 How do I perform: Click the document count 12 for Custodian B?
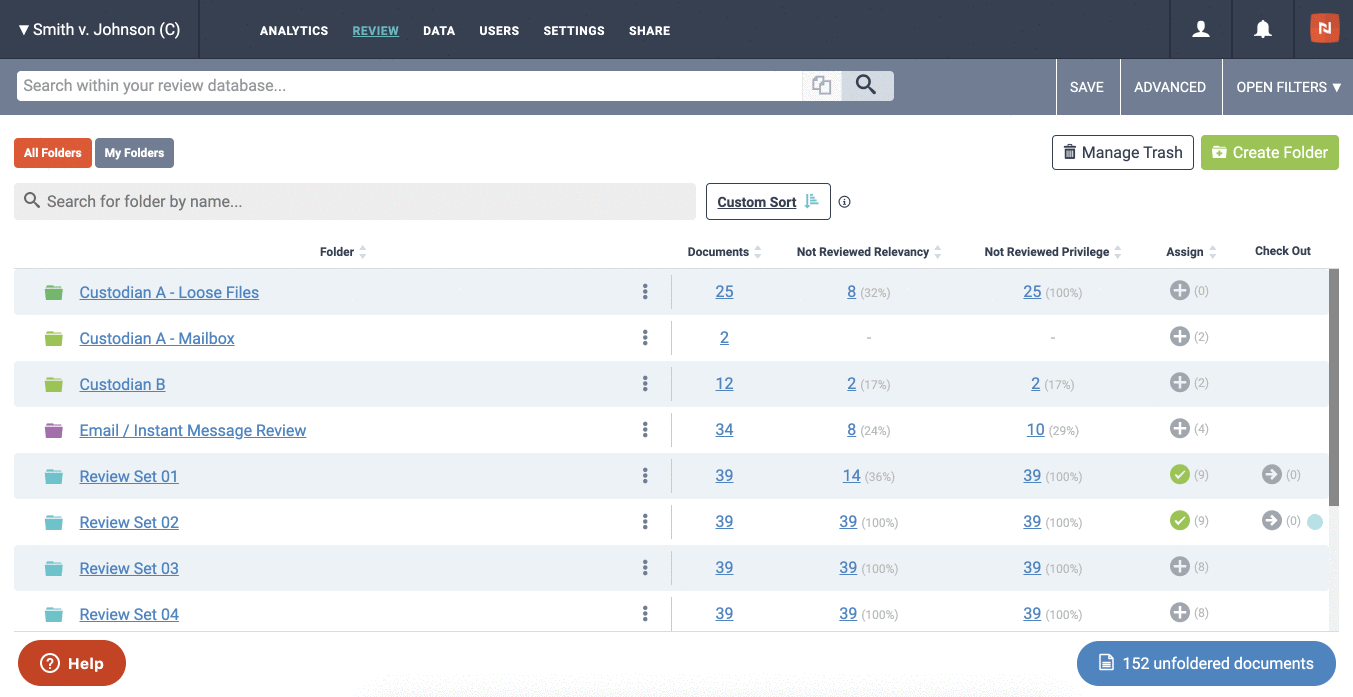click(x=724, y=384)
